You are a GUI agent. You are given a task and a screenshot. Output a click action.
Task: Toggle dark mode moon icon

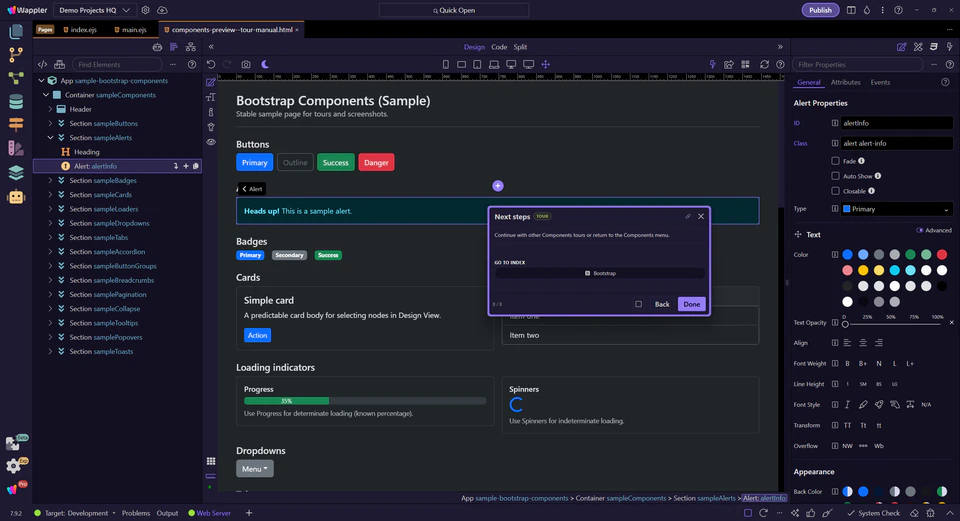point(265,64)
